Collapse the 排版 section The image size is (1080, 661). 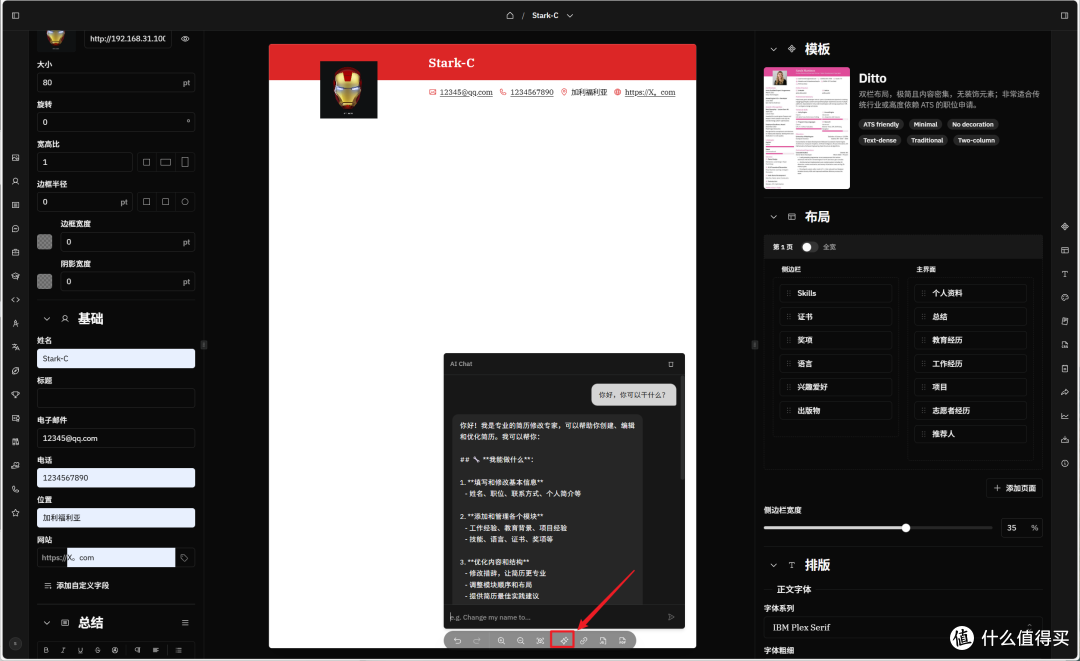coord(773,565)
